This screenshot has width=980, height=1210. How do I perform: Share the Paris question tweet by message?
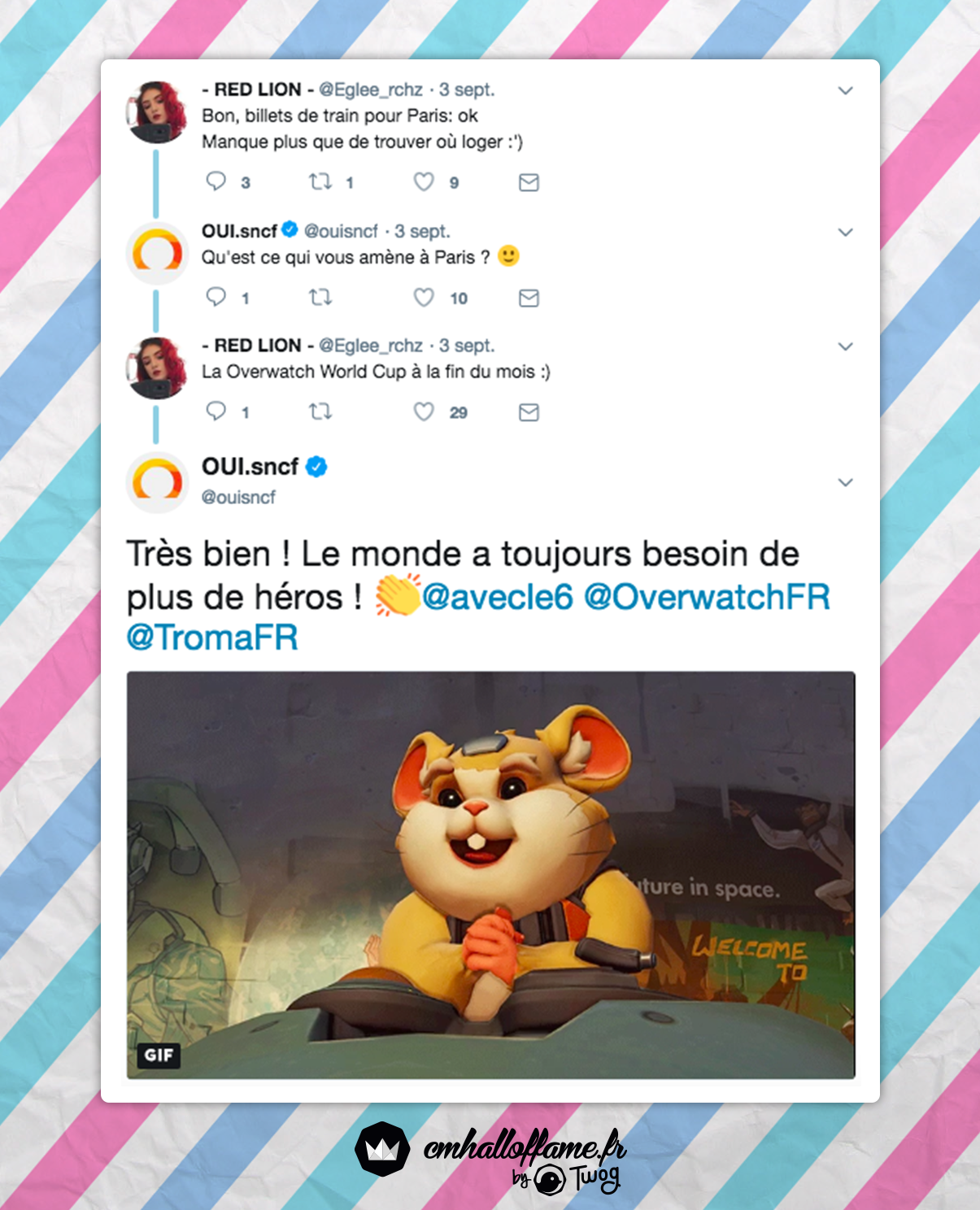click(529, 298)
